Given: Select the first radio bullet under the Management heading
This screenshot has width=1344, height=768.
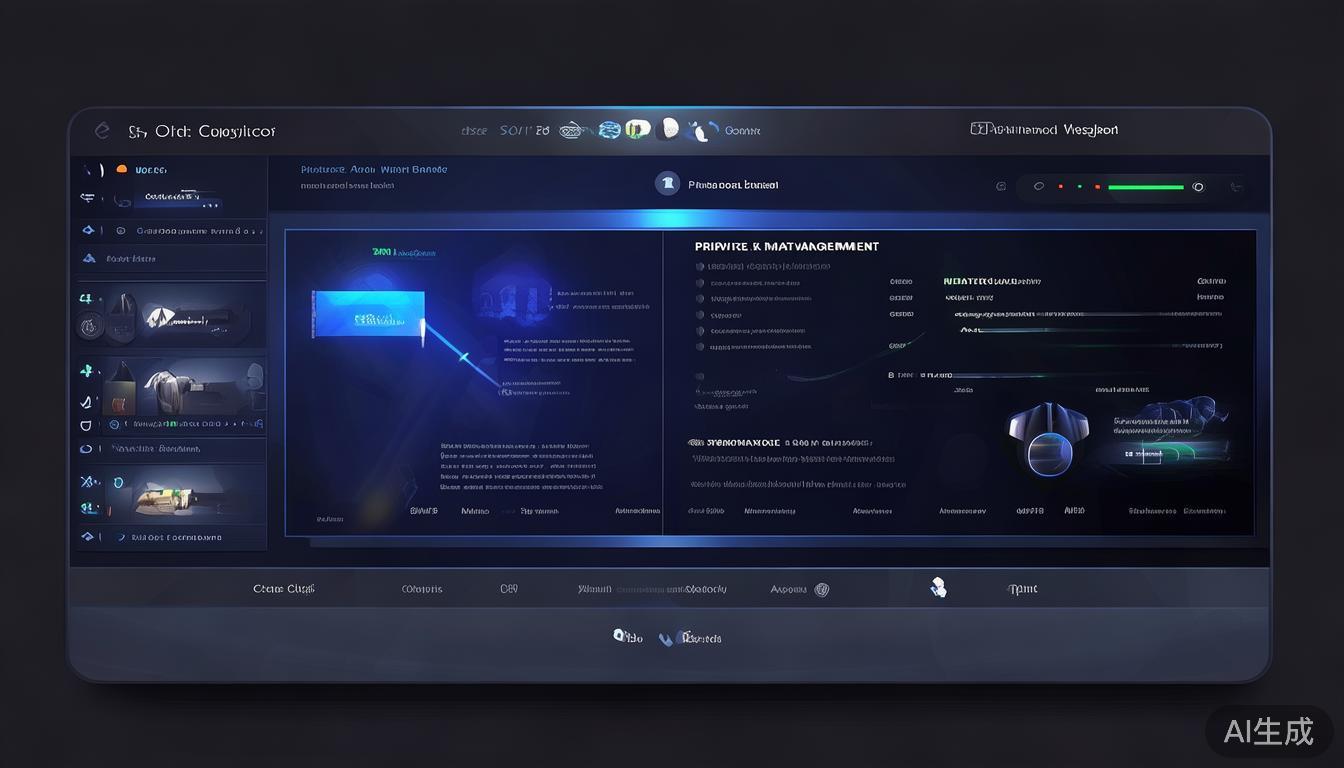Looking at the screenshot, I should point(700,267).
